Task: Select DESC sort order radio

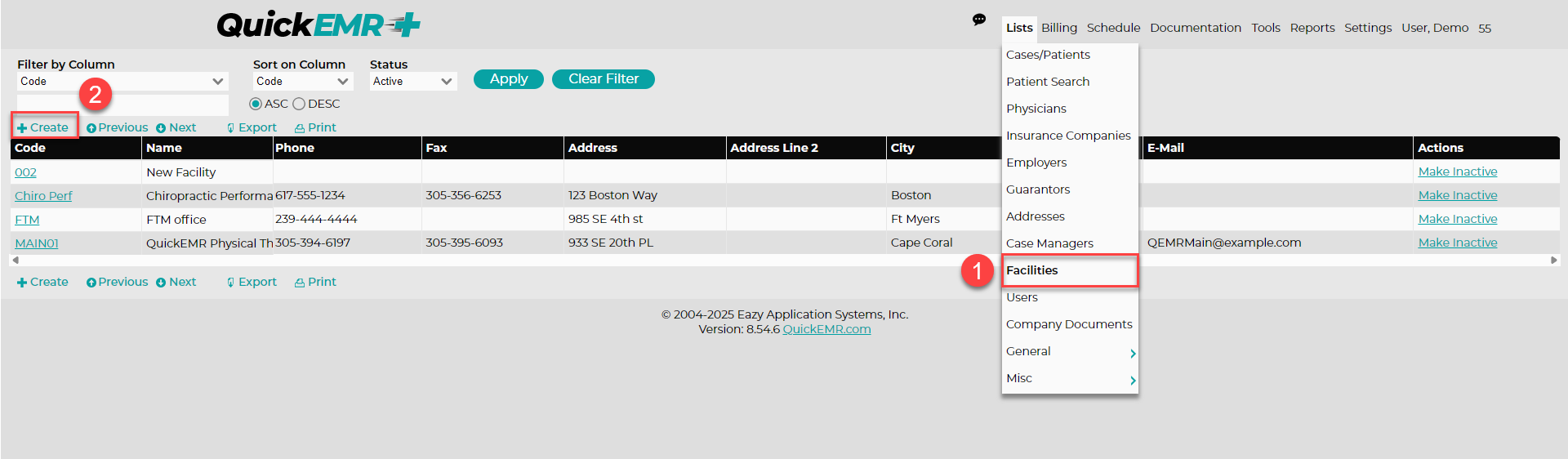Action: tap(299, 104)
